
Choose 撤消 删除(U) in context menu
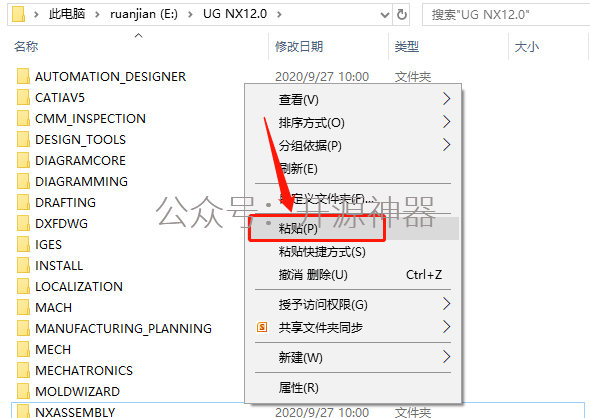coord(353,275)
